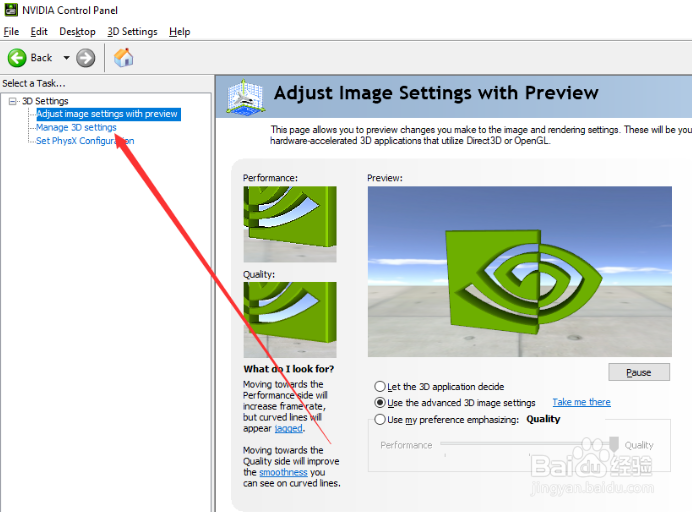The image size is (692, 512).
Task: Open the Desktop menu
Action: coord(77,32)
